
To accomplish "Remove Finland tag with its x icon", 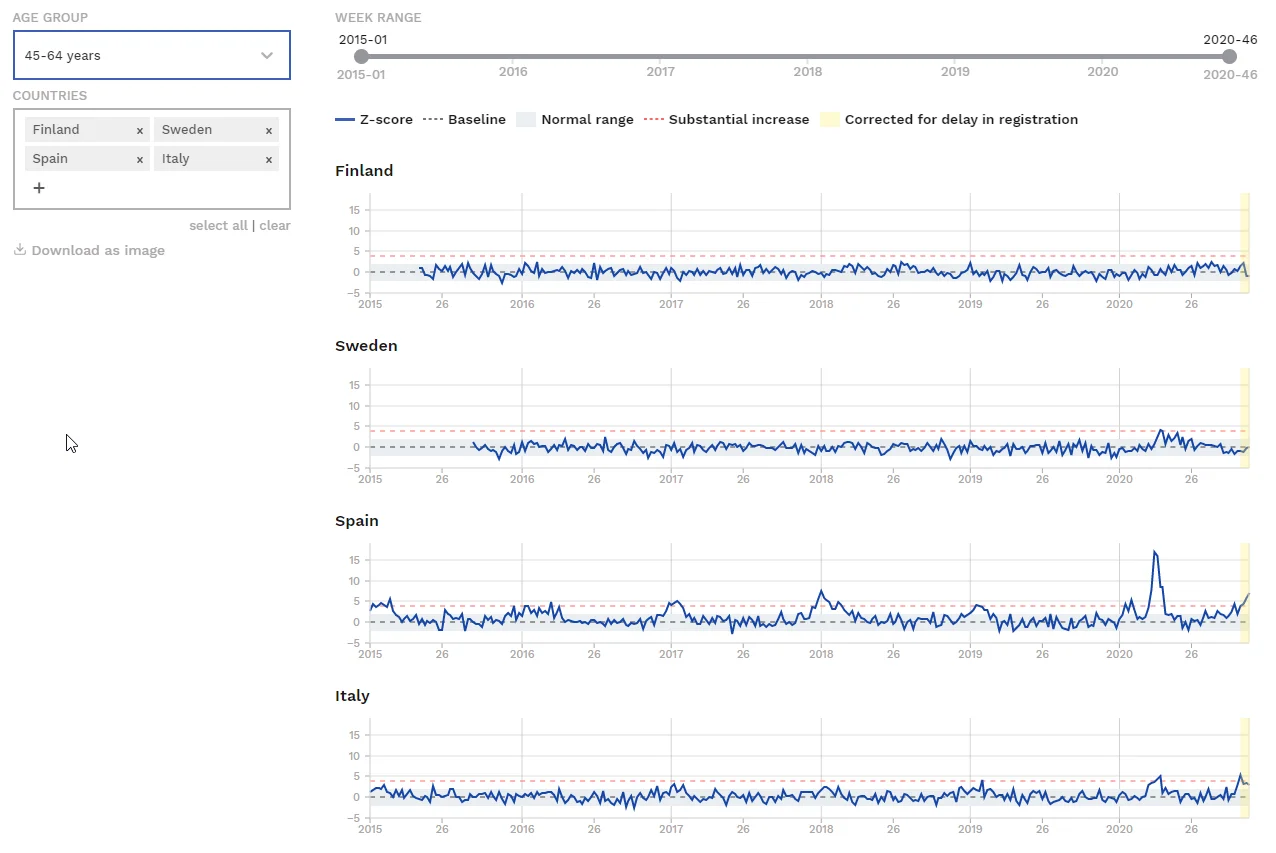I will [x=140, y=131].
